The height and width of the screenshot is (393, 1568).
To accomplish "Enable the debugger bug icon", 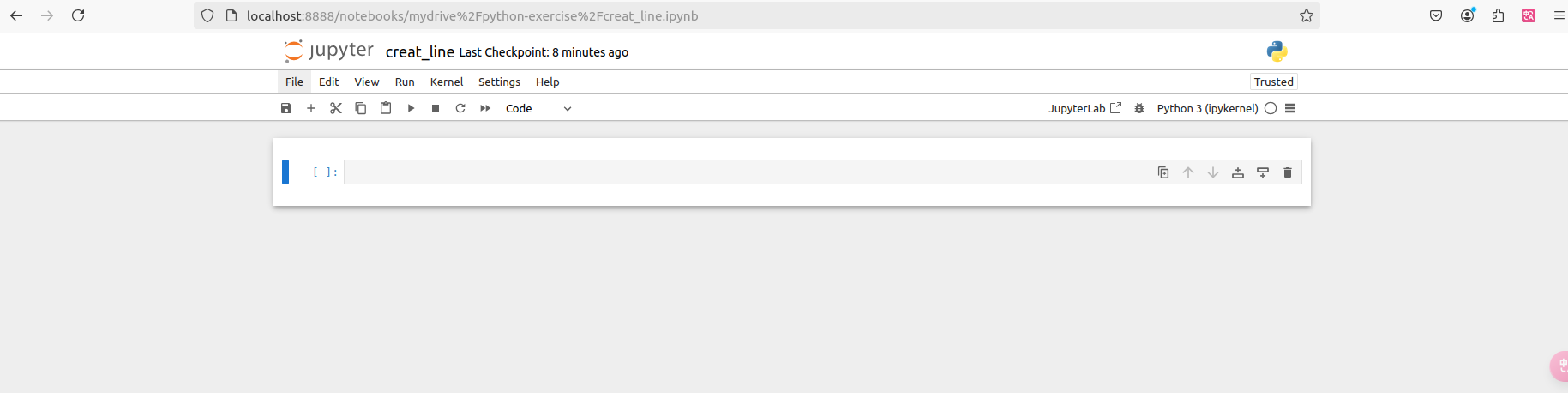I will coord(1139,108).
